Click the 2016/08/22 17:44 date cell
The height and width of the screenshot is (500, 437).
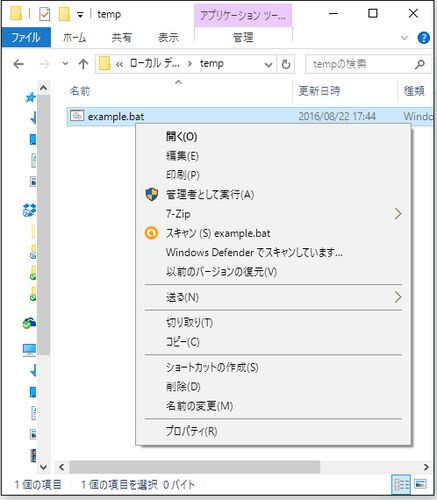337,116
